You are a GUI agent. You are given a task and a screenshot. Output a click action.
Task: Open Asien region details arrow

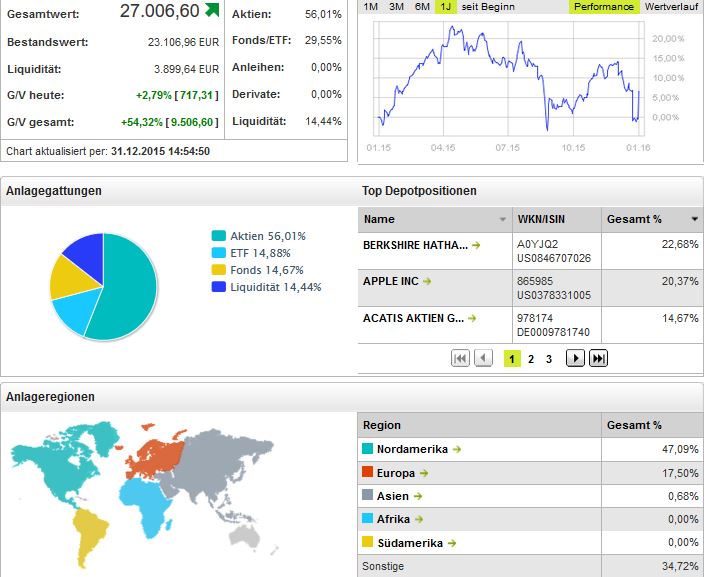point(418,496)
